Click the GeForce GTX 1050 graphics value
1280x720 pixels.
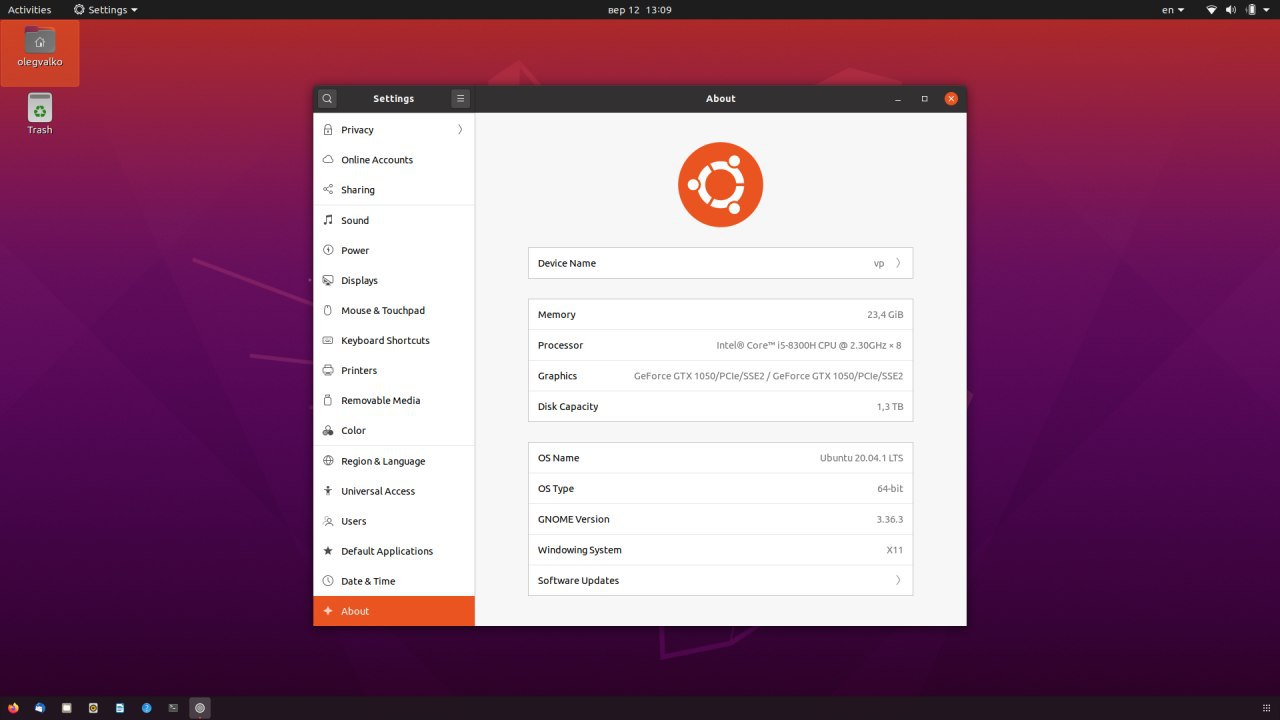(768, 376)
